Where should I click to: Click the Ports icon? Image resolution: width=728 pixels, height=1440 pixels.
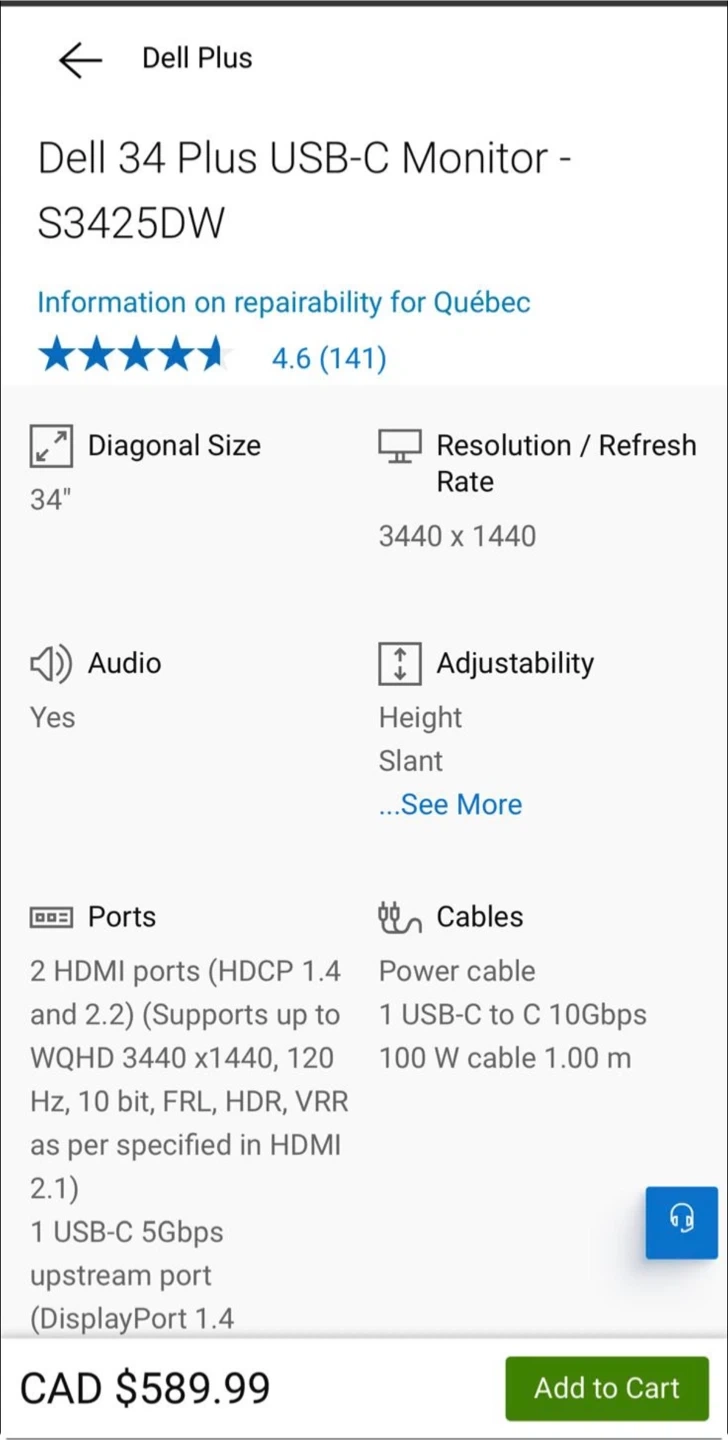[51, 917]
